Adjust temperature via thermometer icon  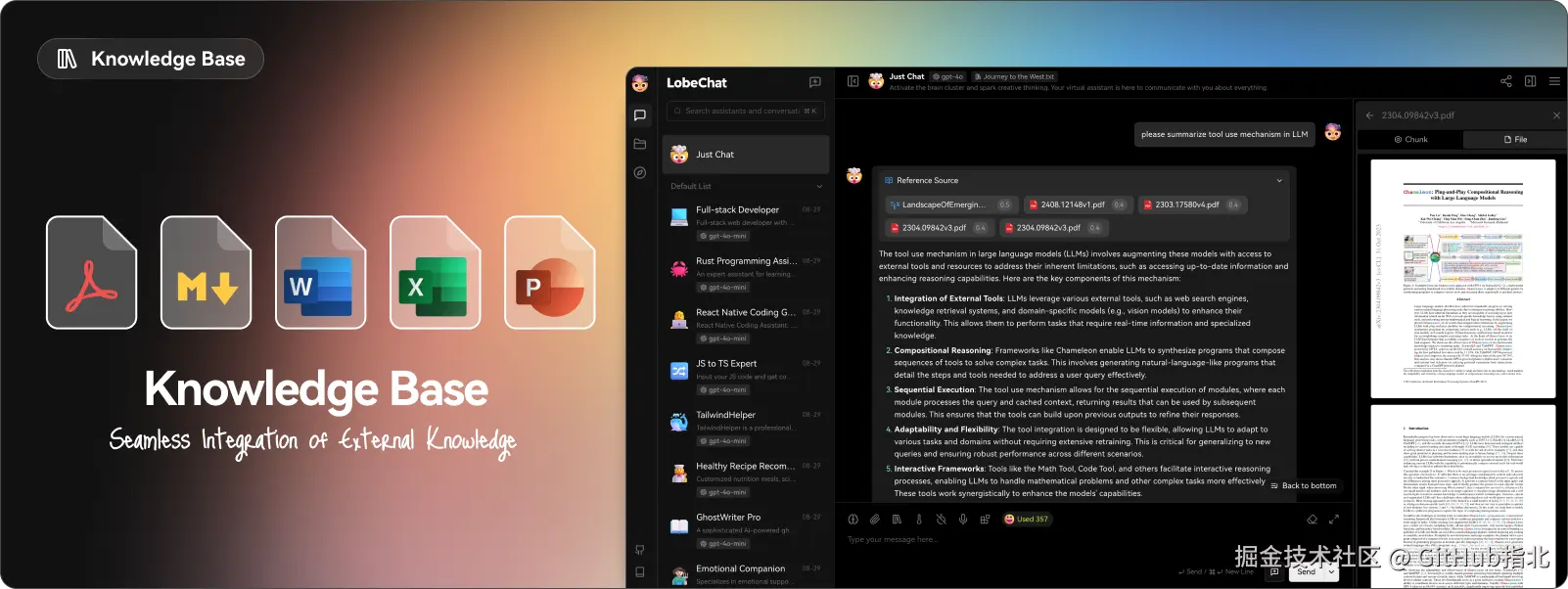tap(919, 520)
